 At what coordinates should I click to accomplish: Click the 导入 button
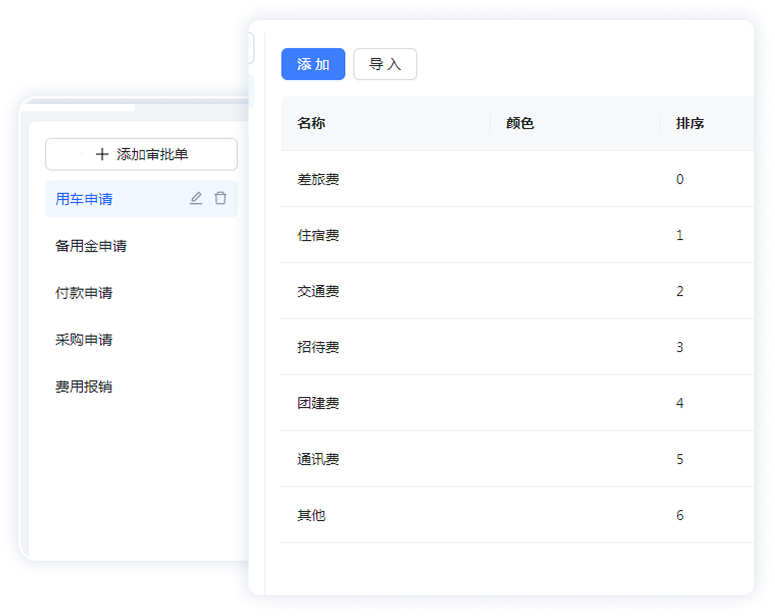tap(385, 64)
